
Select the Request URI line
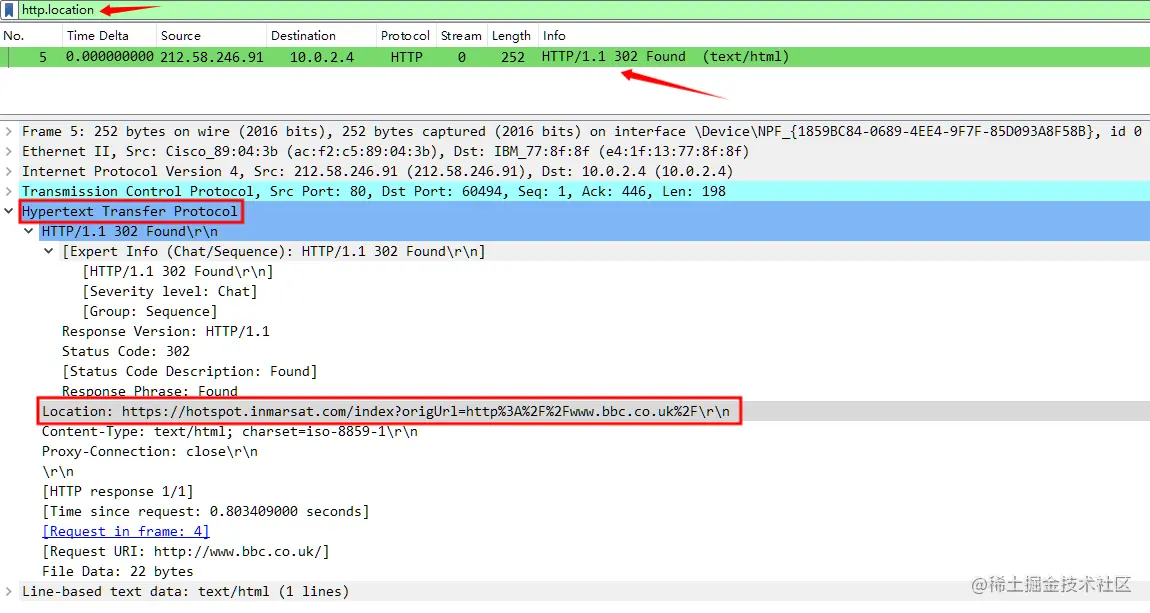point(186,551)
